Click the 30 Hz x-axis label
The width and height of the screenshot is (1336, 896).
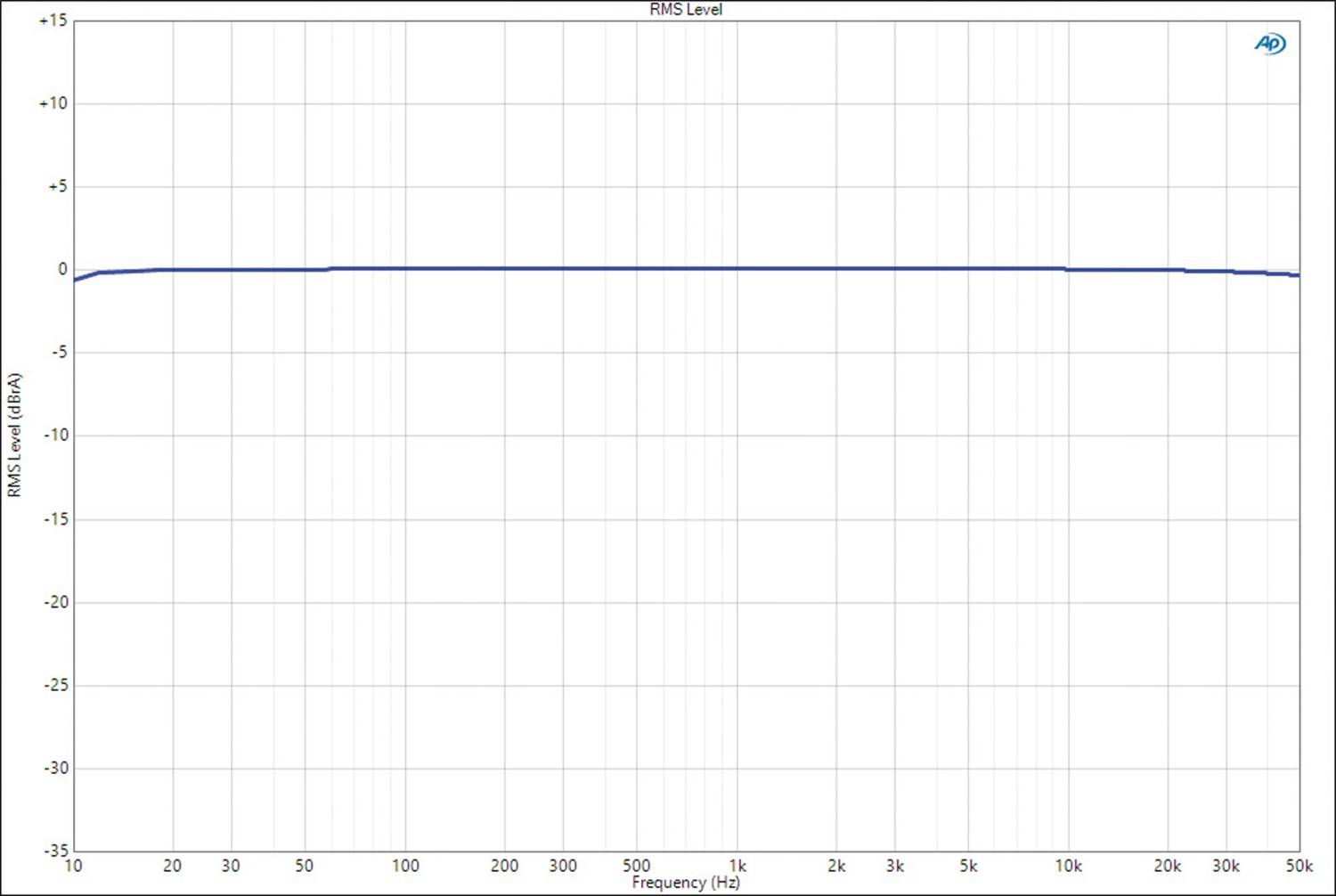(x=231, y=866)
